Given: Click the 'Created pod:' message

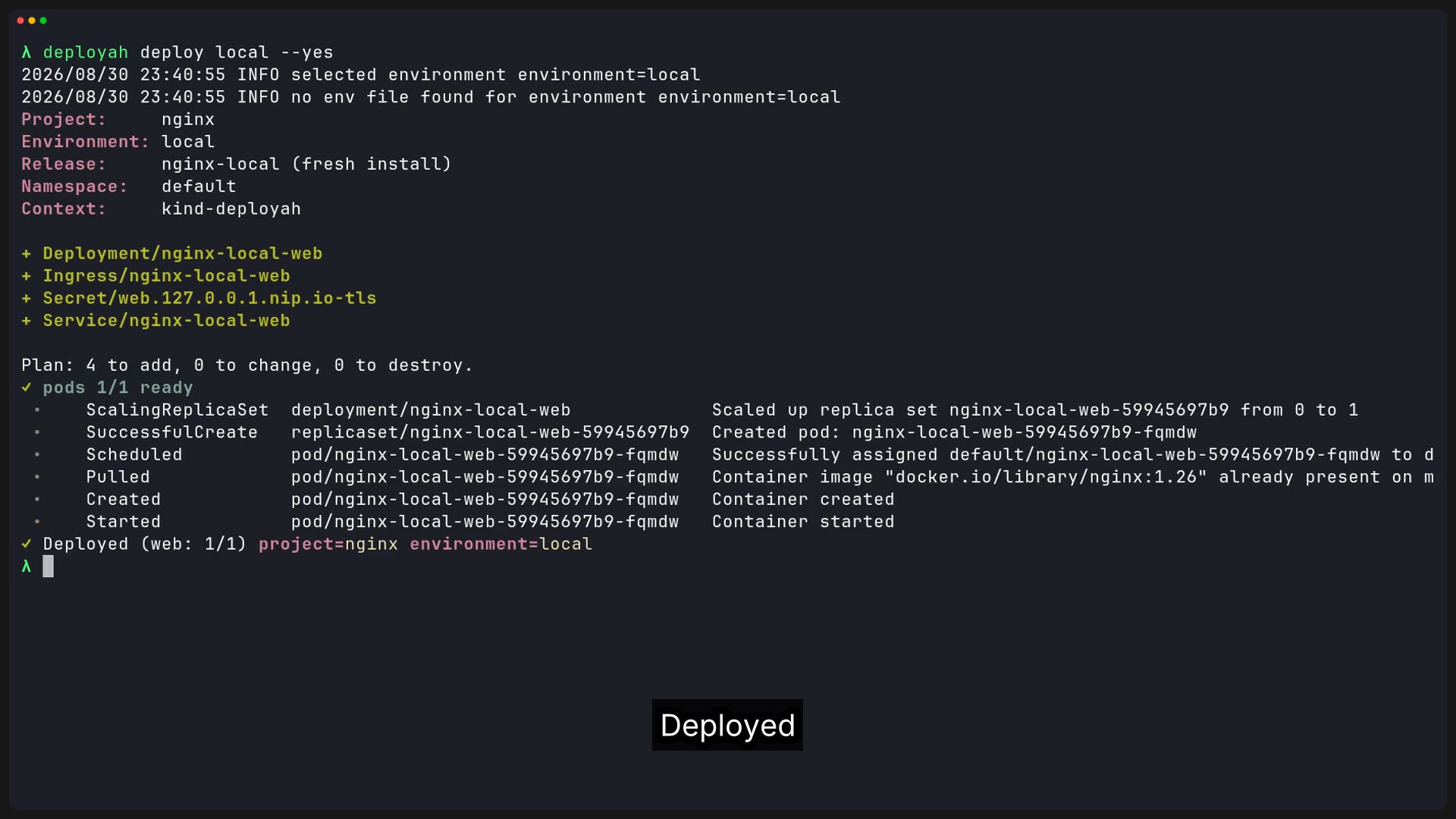Looking at the screenshot, I should coord(954,433).
